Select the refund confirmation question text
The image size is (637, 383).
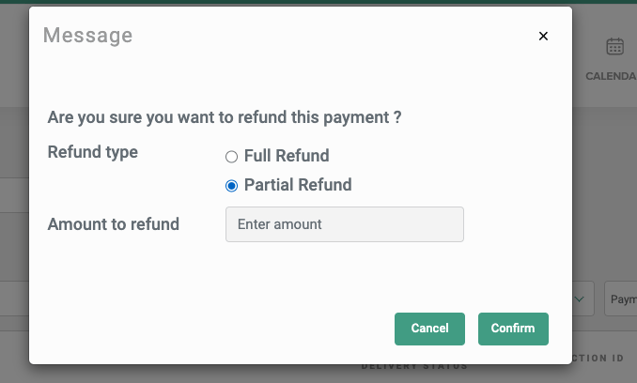(x=224, y=117)
